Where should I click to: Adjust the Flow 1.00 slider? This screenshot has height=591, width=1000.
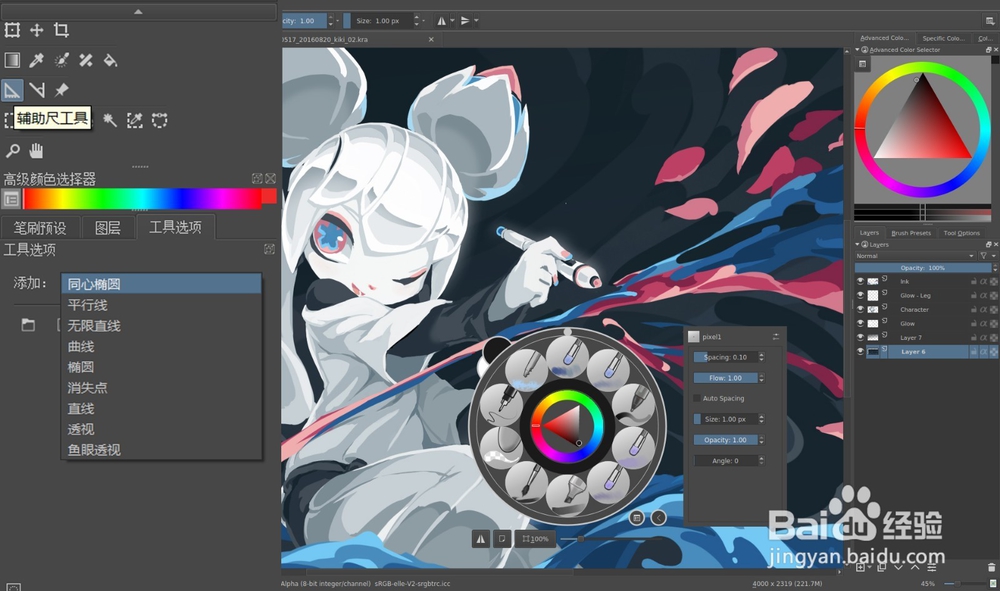(x=725, y=378)
